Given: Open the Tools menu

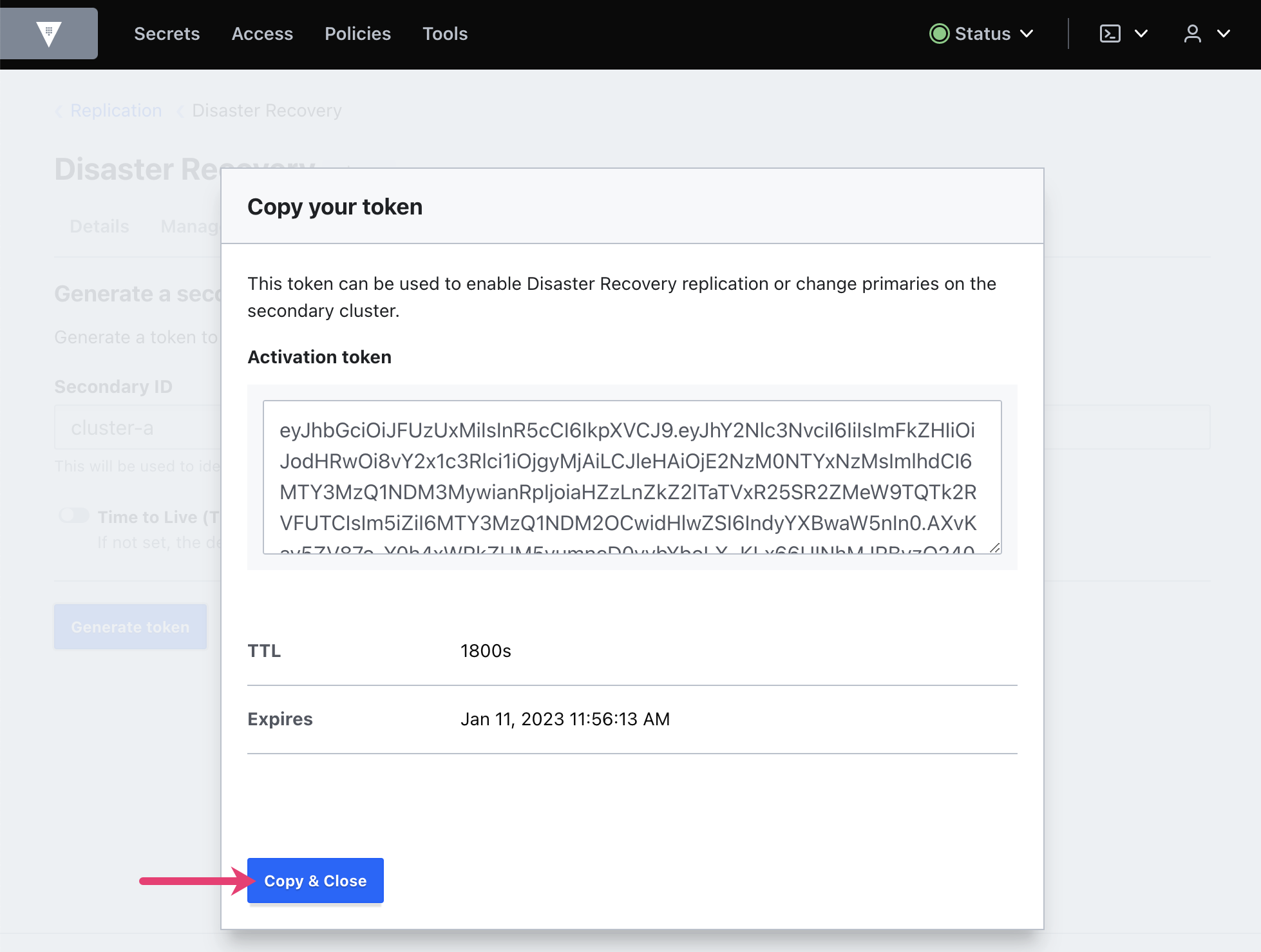Looking at the screenshot, I should [x=445, y=33].
